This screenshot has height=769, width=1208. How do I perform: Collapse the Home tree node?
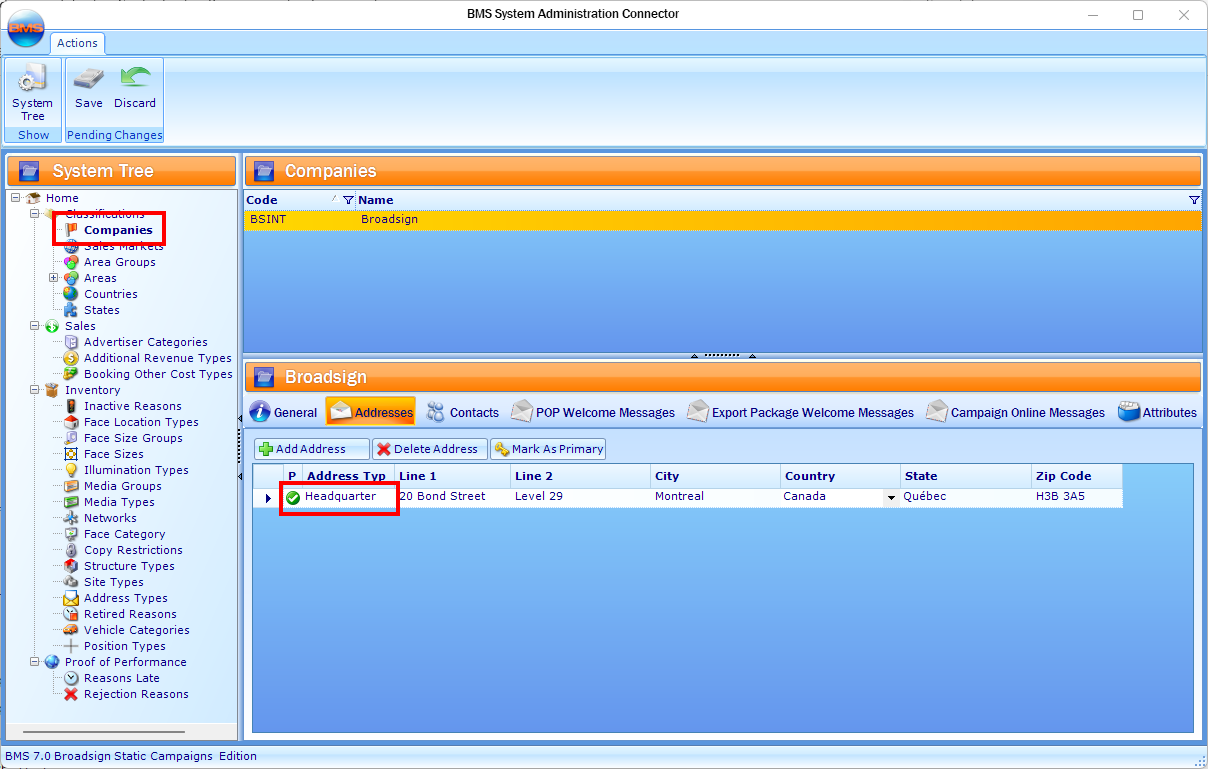pyautogui.click(x=16, y=198)
